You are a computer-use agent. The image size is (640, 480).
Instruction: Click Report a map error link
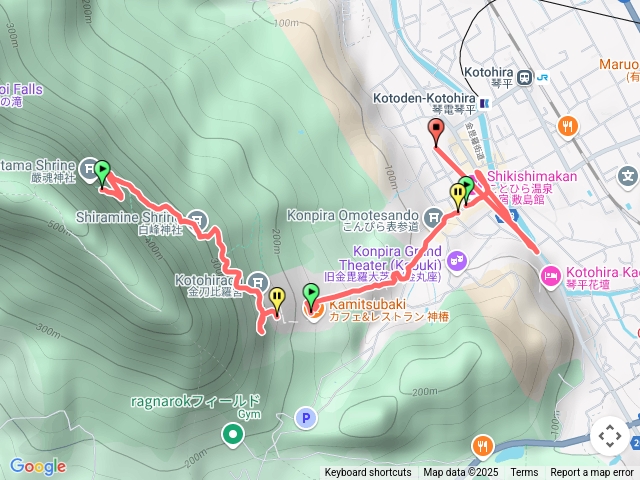pyautogui.click(x=591, y=472)
